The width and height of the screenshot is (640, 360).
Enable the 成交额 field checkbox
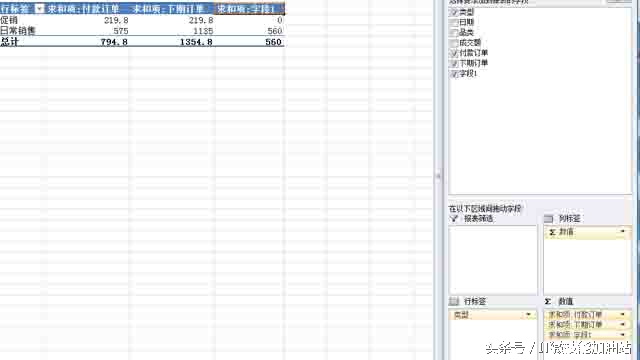(453, 43)
